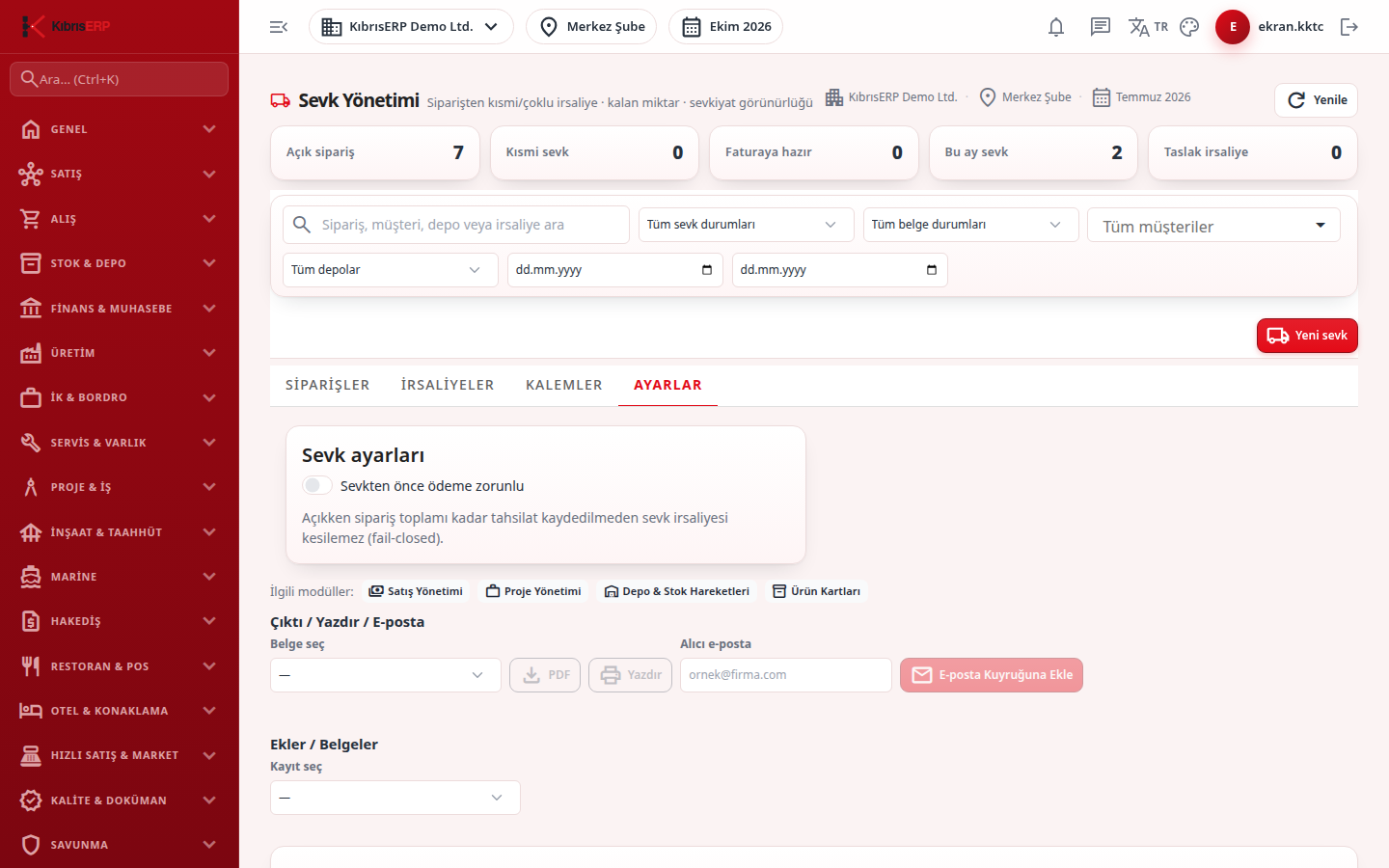1389x868 pixels.
Task: Focus sidebar Ara search box
Action: pyautogui.click(x=119, y=79)
